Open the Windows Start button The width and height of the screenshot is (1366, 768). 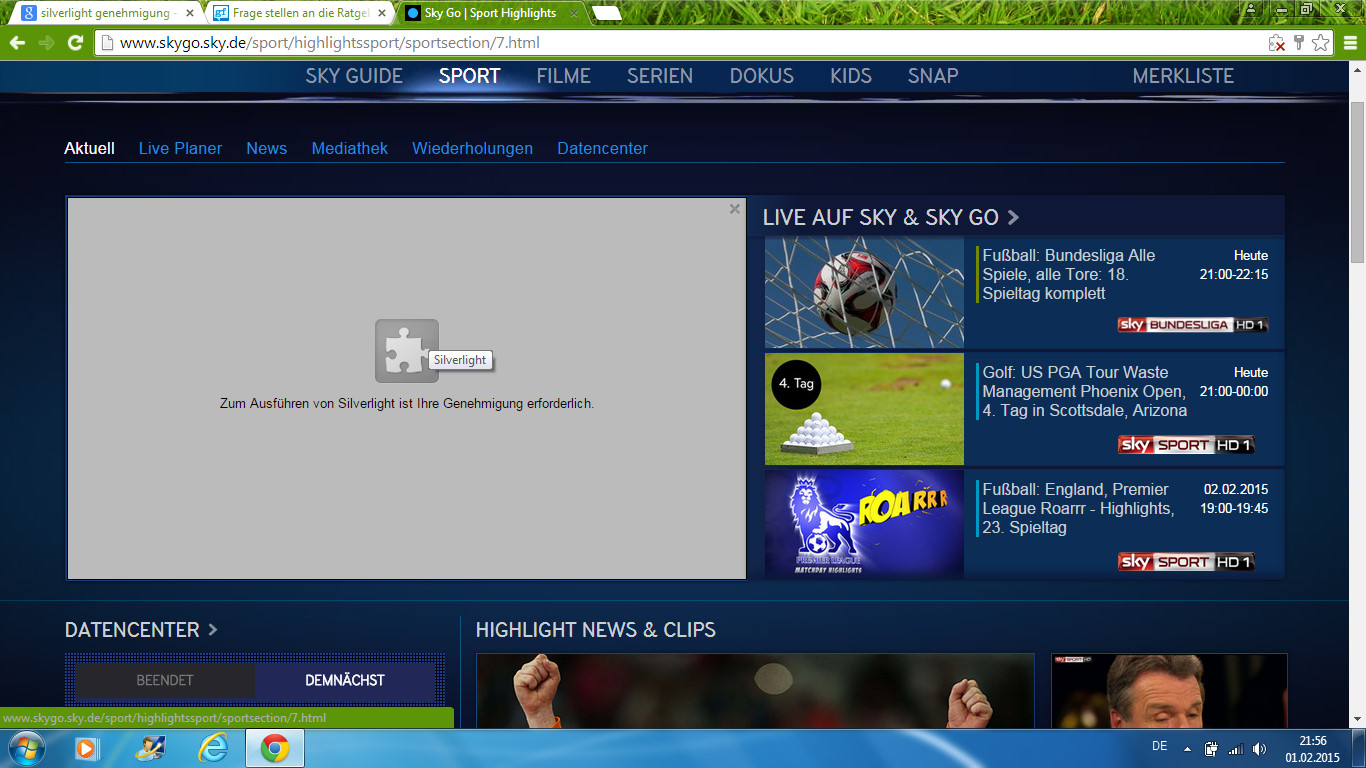click(25, 748)
